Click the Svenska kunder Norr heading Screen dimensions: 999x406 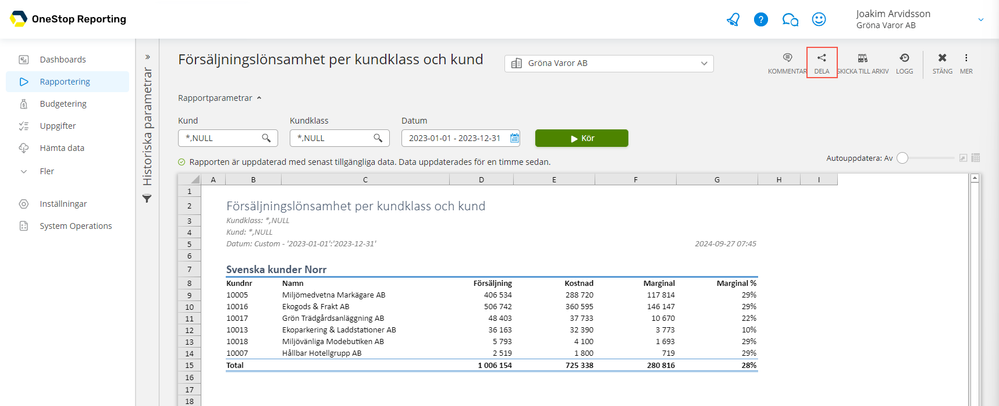tap(277, 270)
